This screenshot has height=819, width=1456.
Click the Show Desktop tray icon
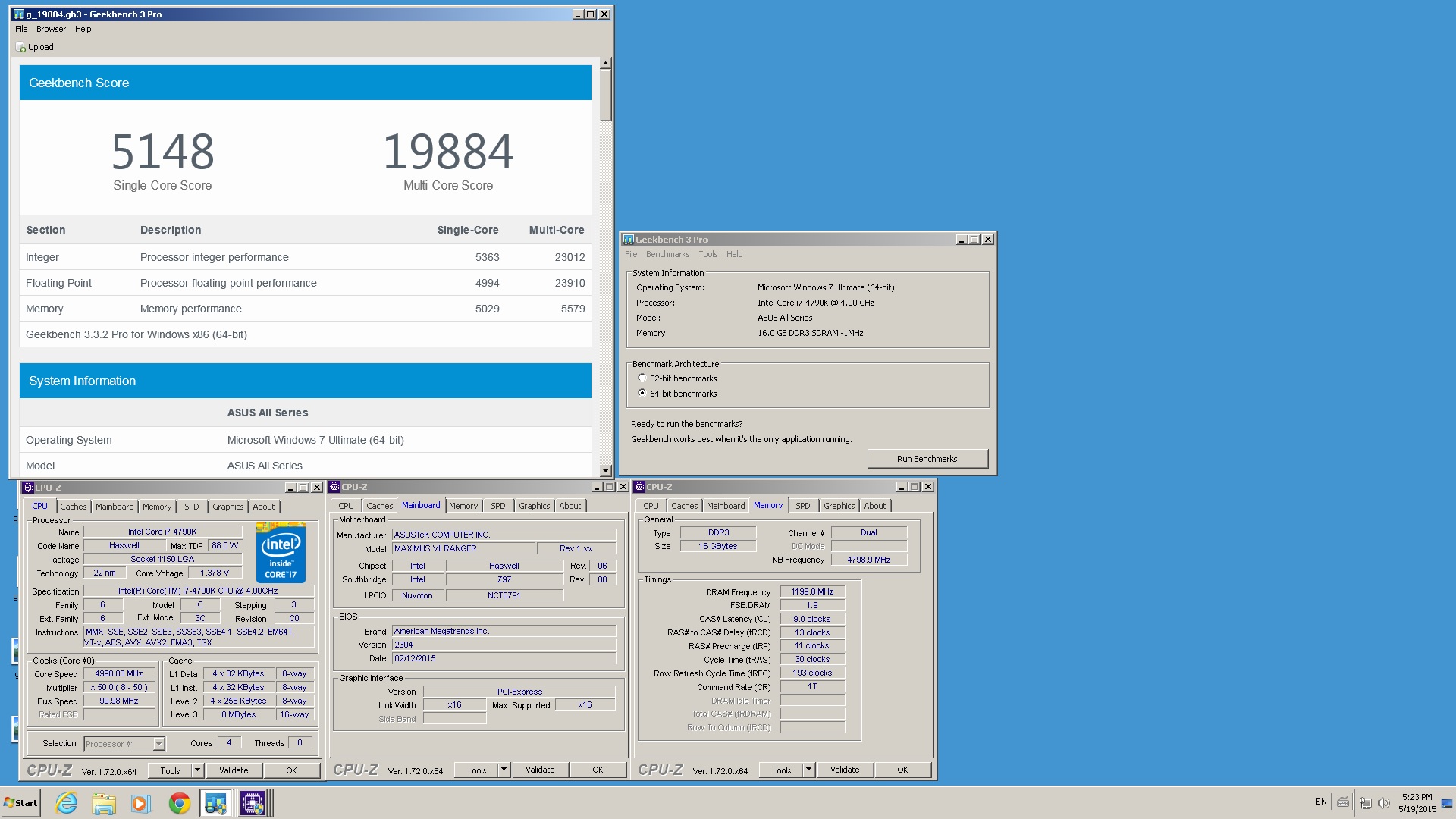click(x=1447, y=803)
